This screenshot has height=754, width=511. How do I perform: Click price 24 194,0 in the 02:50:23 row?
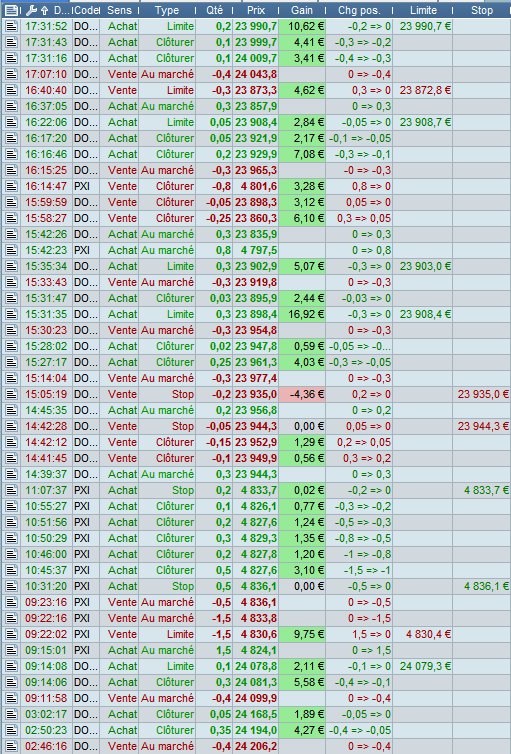(x=256, y=730)
